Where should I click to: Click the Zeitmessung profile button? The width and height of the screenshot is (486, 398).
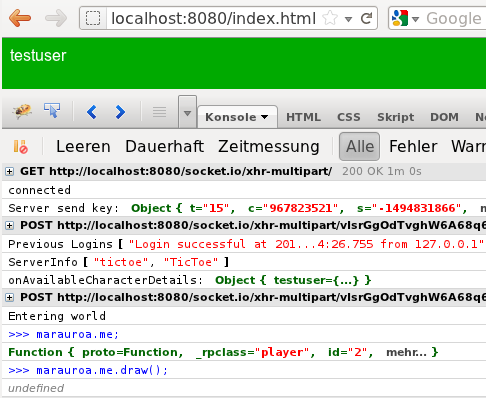point(269,147)
